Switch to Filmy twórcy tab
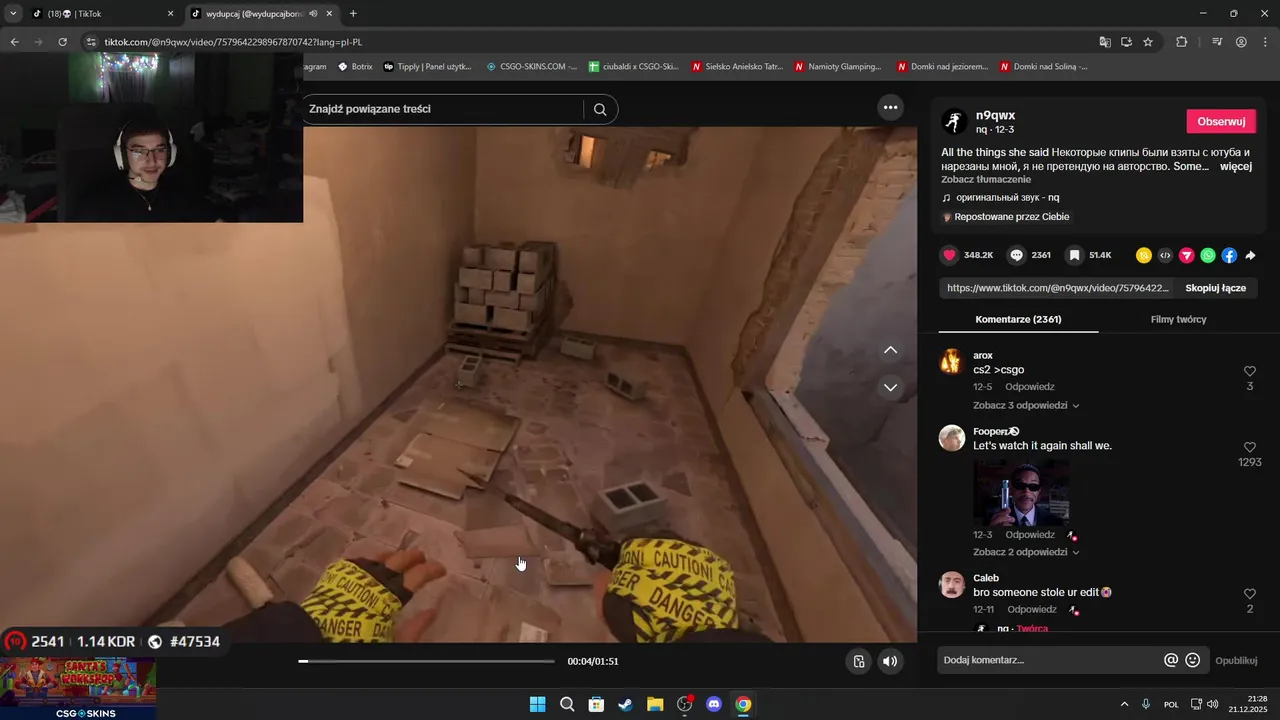Viewport: 1280px width, 720px height. (x=1178, y=319)
